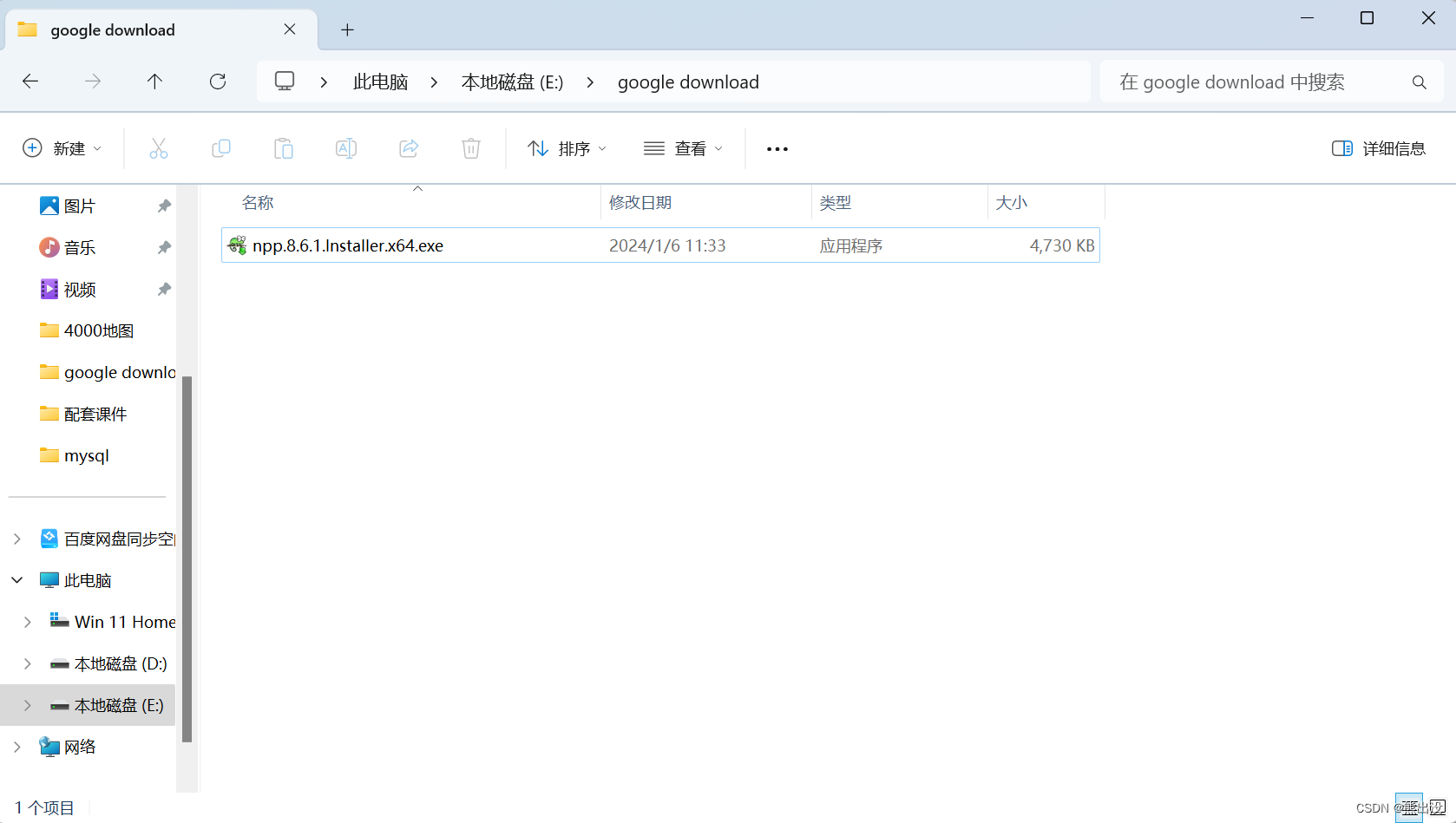Toggle the 详细信息 details pane
This screenshot has height=823, width=1456.
tap(1379, 148)
